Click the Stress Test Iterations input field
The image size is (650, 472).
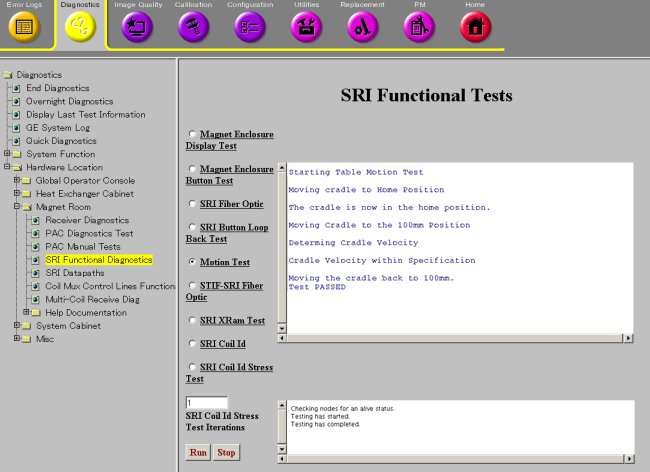(207, 402)
